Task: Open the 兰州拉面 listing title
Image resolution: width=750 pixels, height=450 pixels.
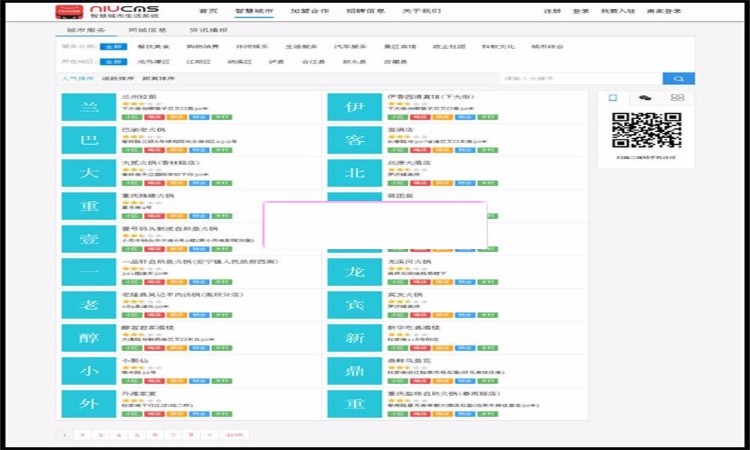Action: (139, 97)
